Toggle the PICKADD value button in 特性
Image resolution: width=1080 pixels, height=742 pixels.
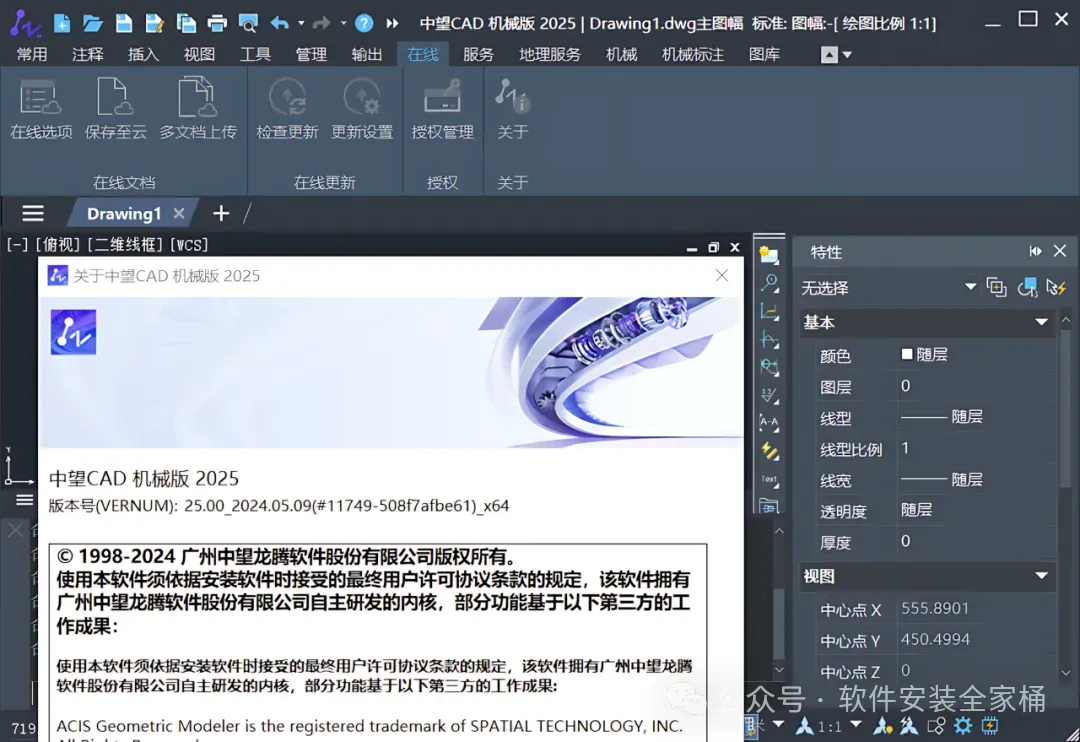pos(996,287)
